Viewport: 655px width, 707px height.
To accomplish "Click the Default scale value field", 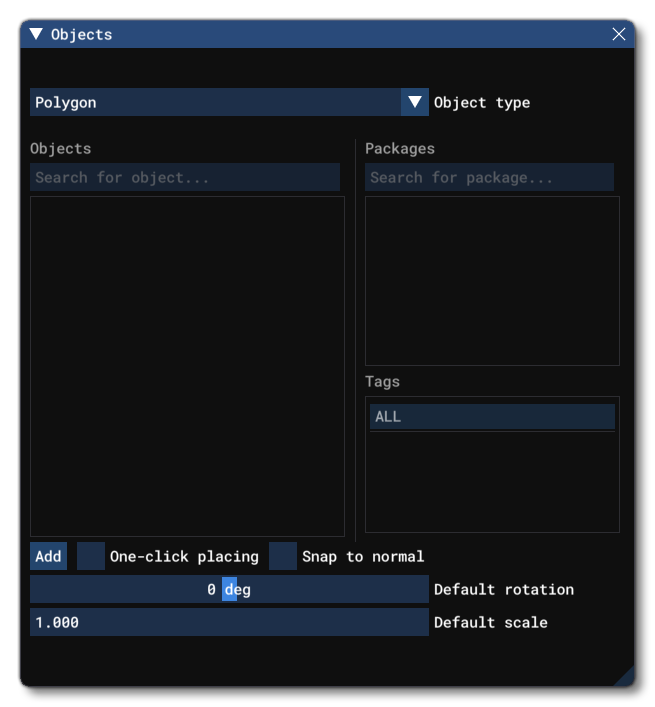I will pos(229,622).
